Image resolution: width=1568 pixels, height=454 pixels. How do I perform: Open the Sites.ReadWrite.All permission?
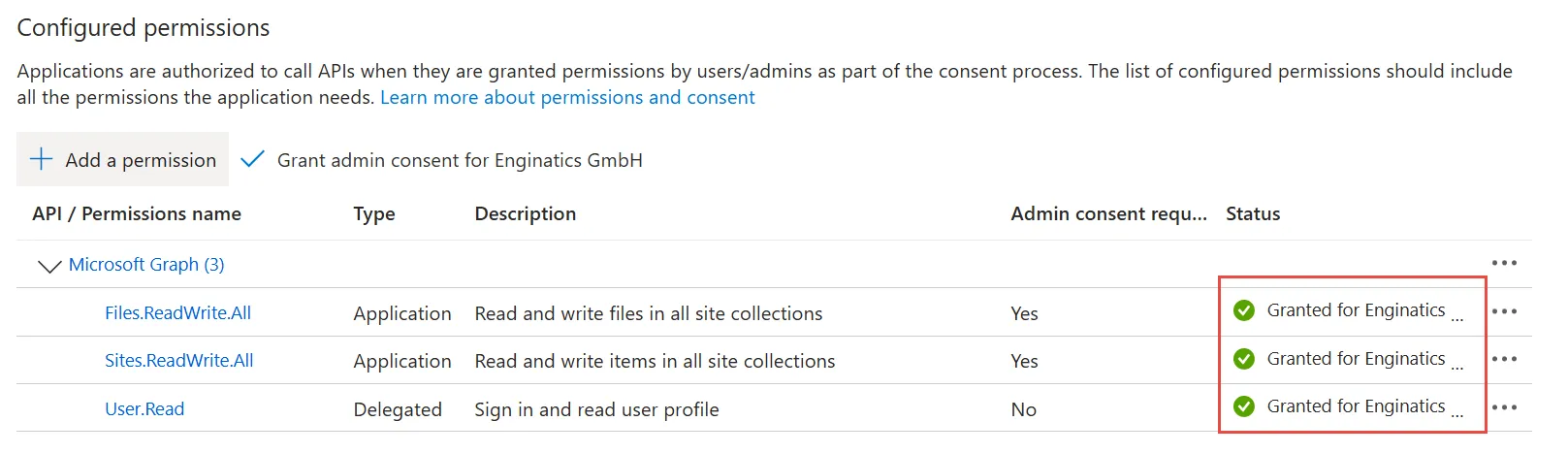(179, 360)
